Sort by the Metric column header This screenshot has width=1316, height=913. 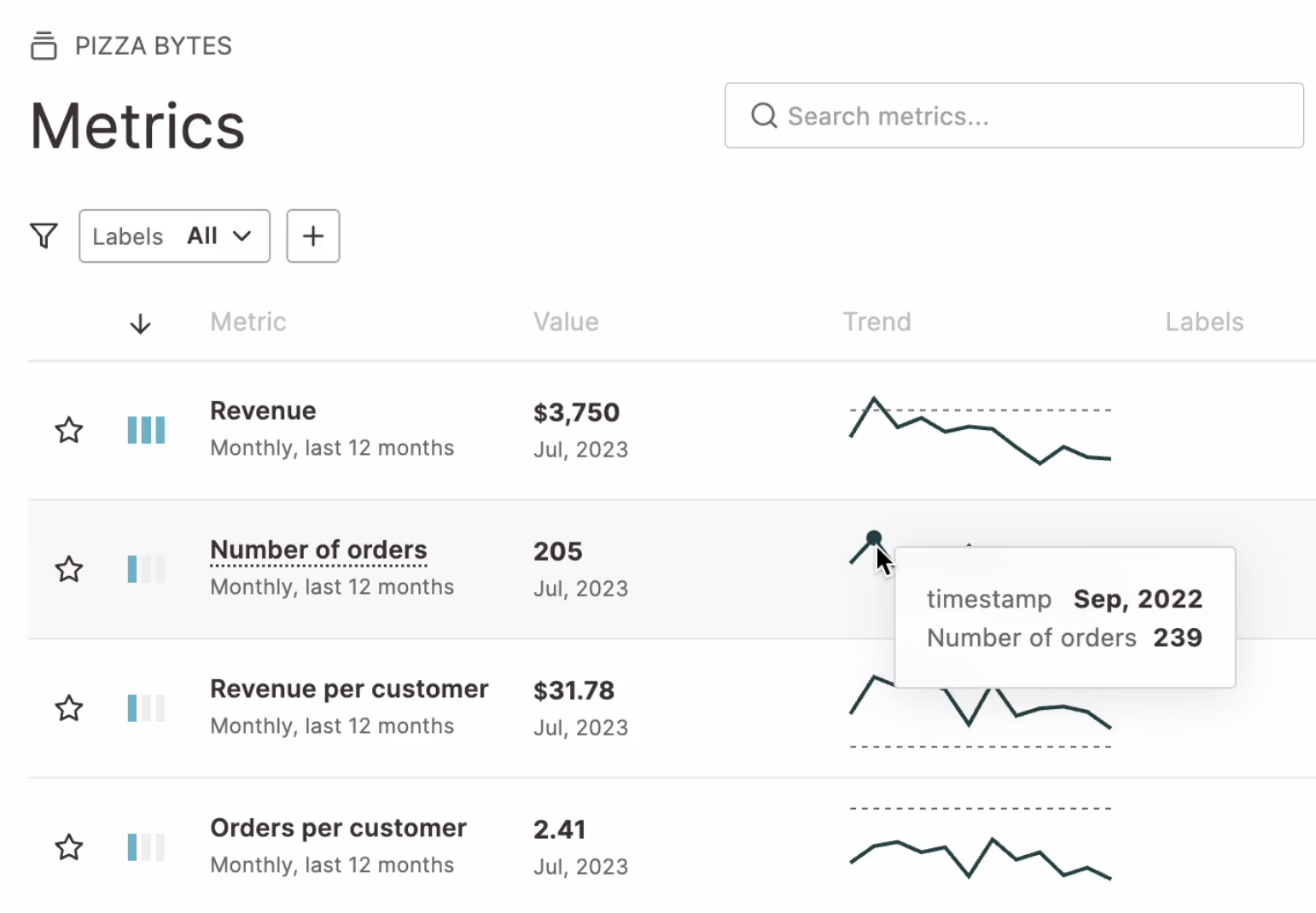click(x=248, y=322)
